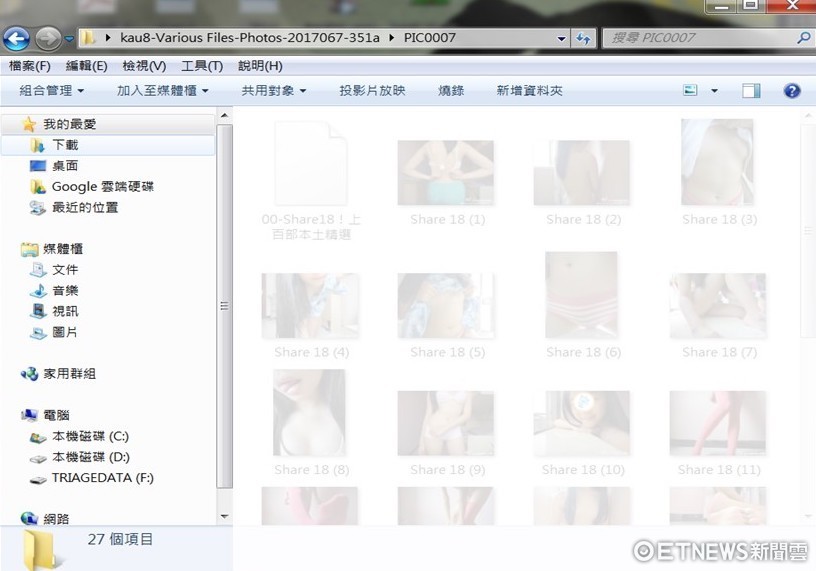Click the 投影片放映 button
The image size is (816, 571).
coord(372,90)
